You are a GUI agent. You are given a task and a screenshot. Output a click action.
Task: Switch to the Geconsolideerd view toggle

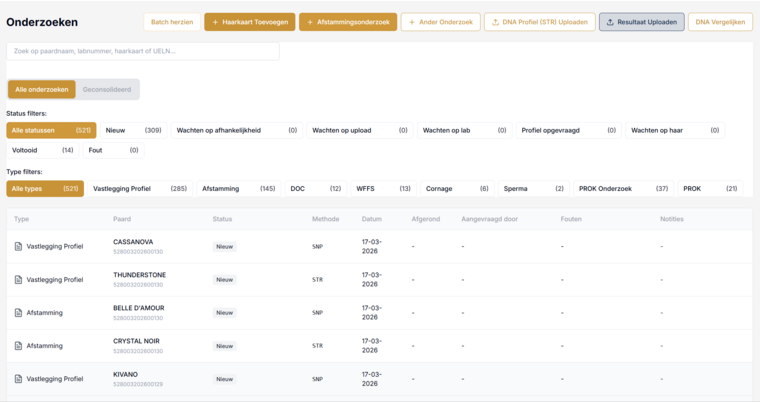pyautogui.click(x=107, y=89)
